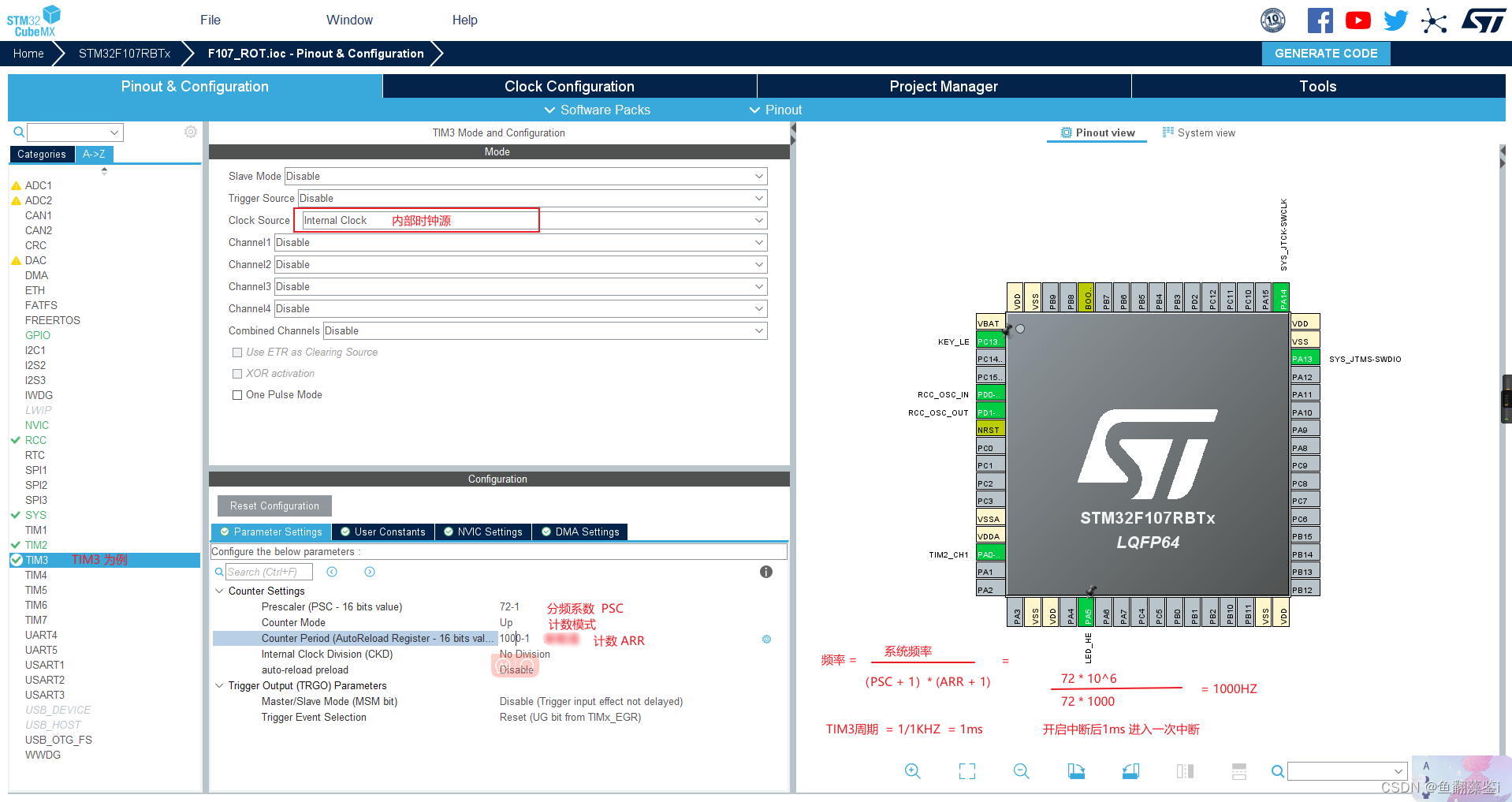
Task: Collapse Trigger Output (TRGO) Parameters group
Action: (x=219, y=685)
